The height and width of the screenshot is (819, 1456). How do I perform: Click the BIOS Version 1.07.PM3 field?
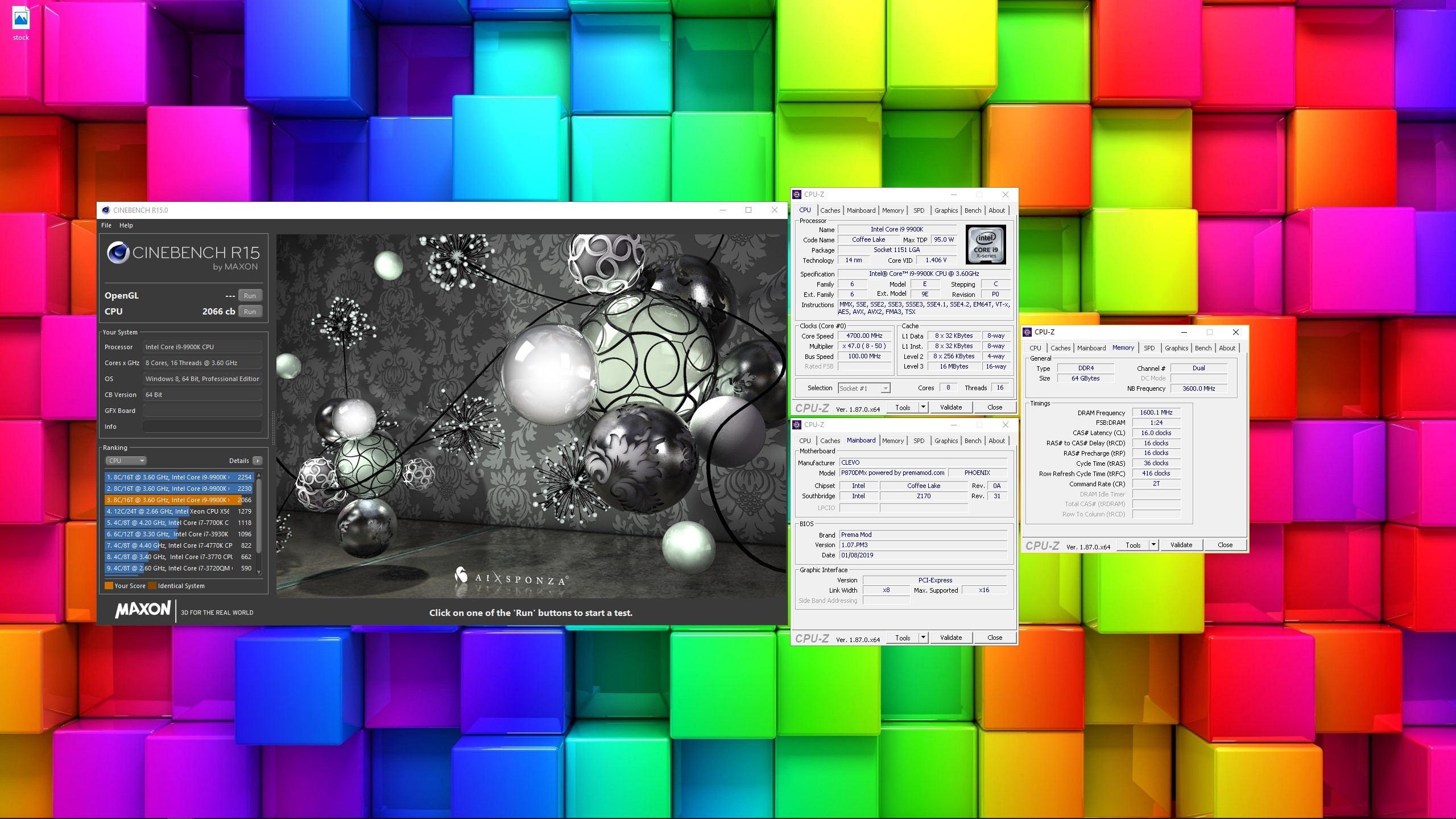[923, 545]
